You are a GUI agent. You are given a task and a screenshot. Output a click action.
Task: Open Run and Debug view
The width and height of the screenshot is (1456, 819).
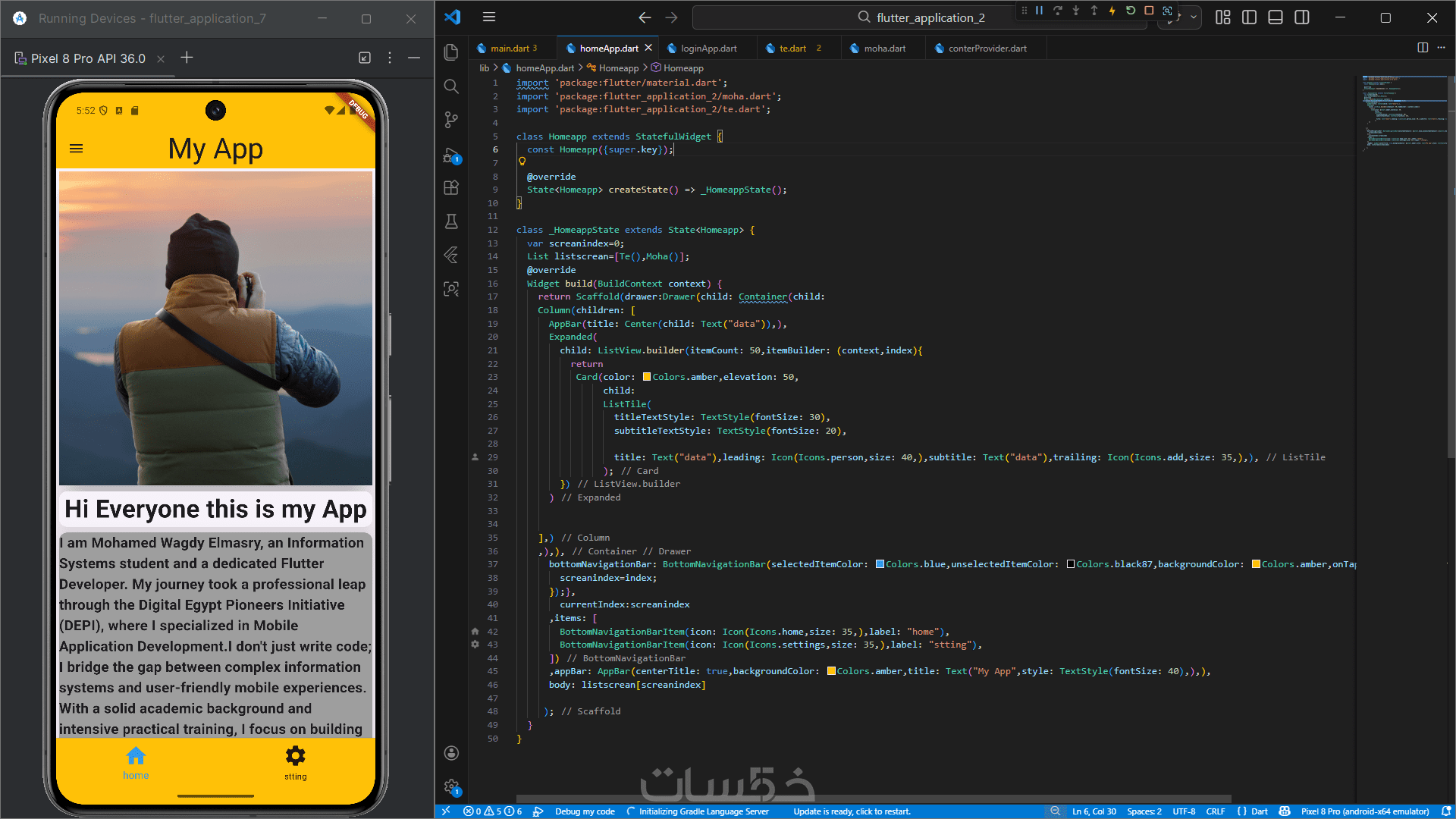pos(451,155)
